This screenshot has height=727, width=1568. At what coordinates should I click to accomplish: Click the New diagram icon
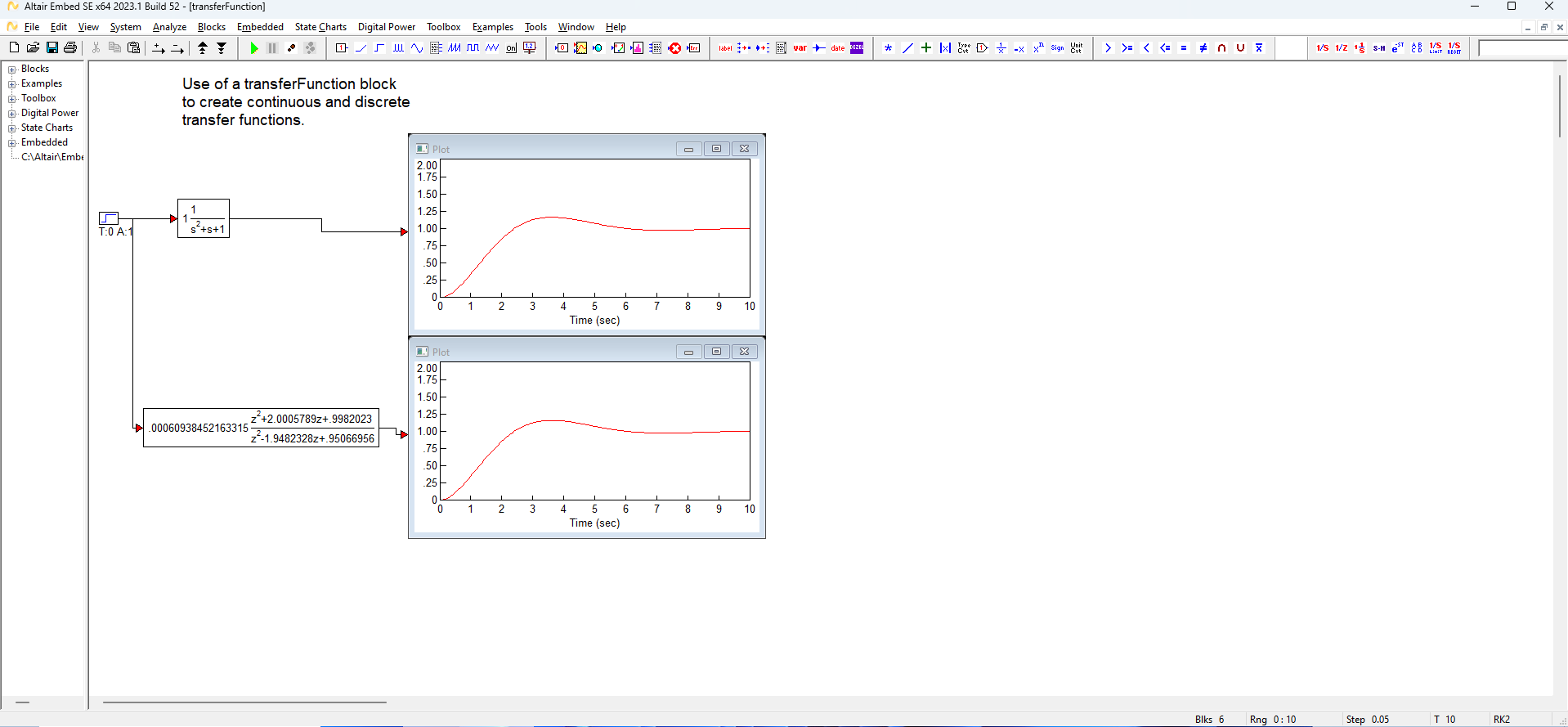click(14, 48)
